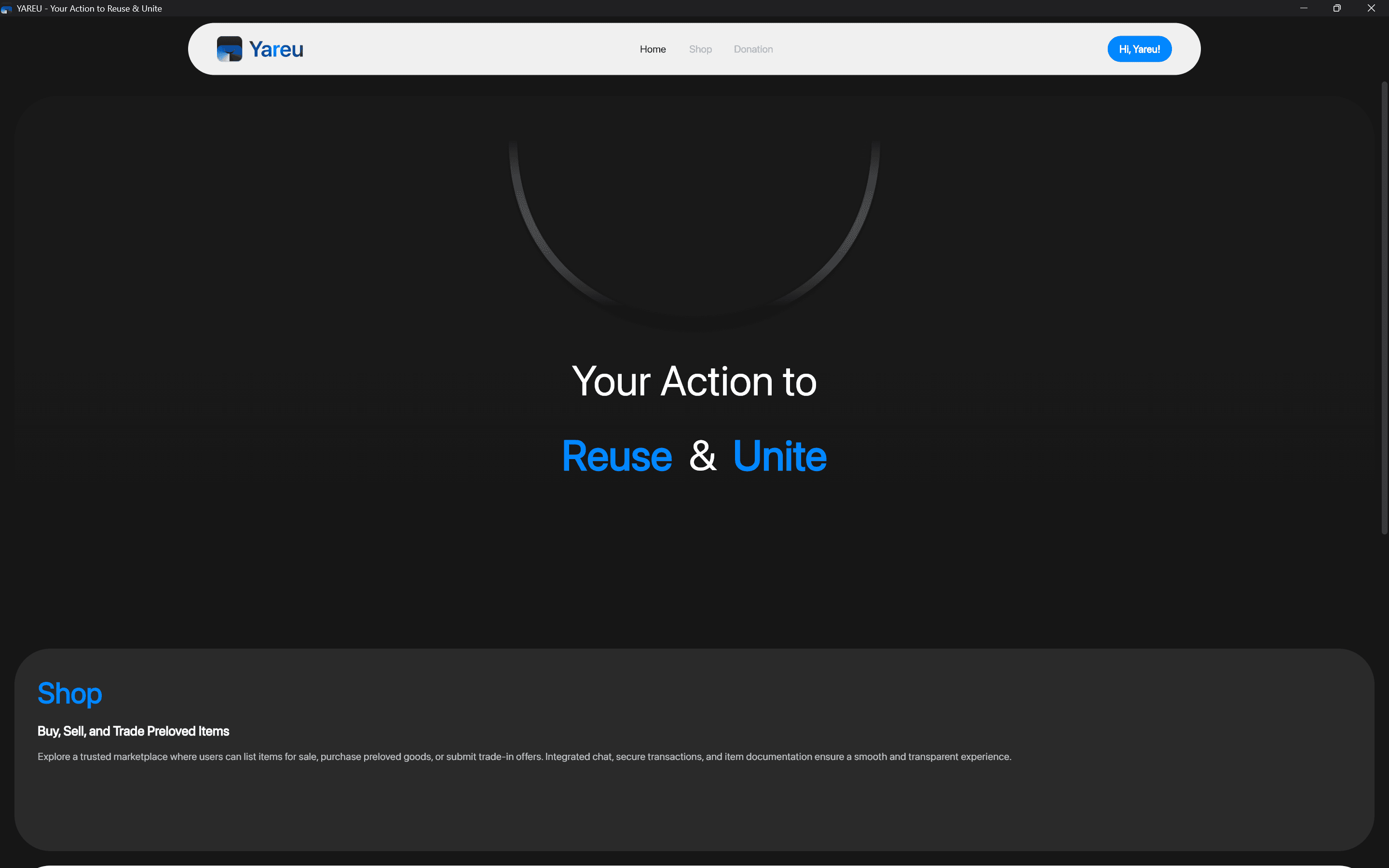
Task: Click the Hi, Yareu! button
Action: coord(1139,49)
